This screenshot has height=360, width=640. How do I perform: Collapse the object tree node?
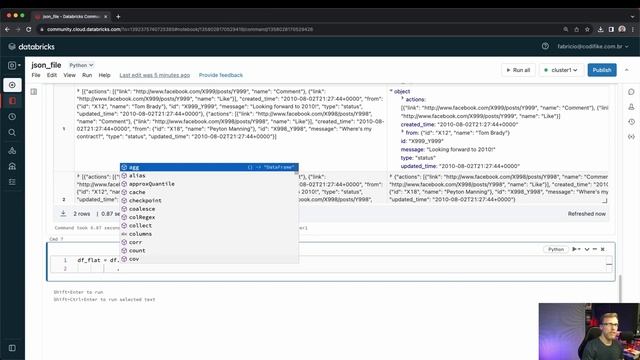(x=391, y=91)
